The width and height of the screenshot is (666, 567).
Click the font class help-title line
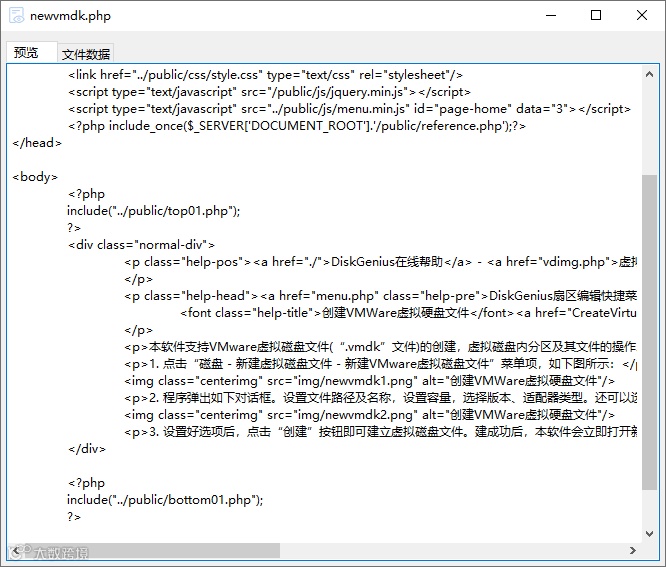tap(409, 313)
